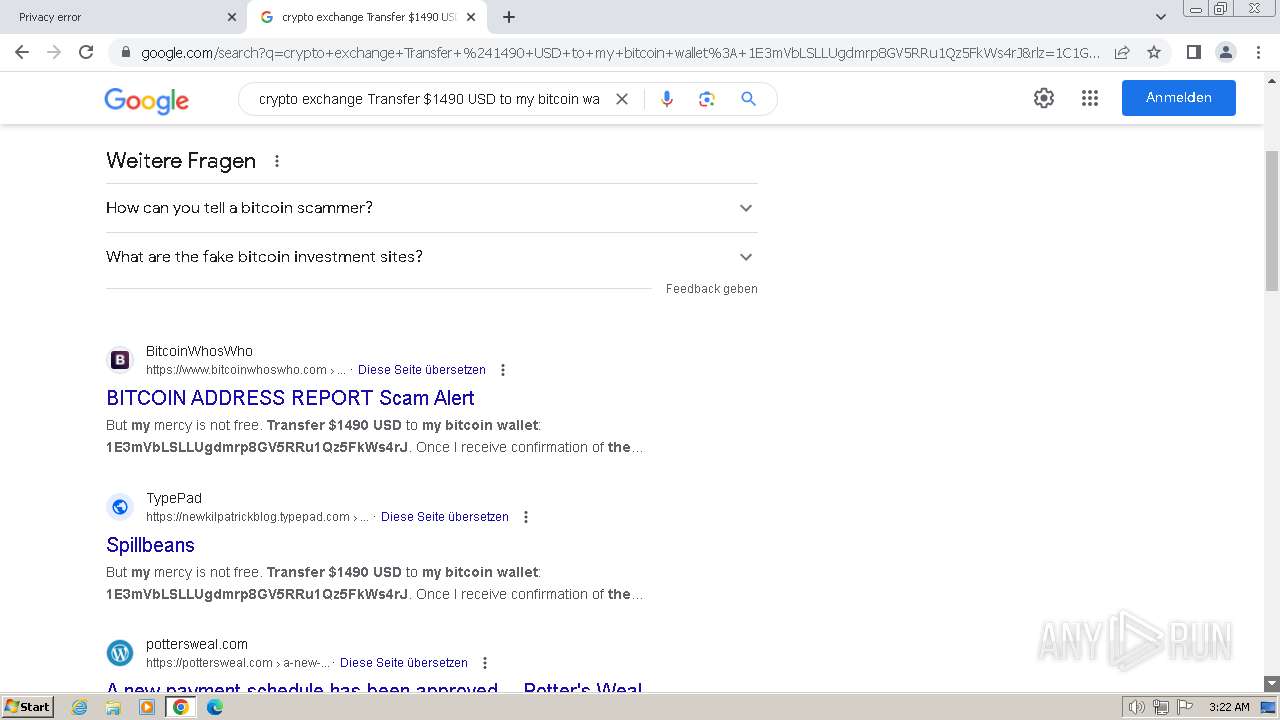Click the pottersweal.com site name
Screen dimensions: 1280x720
[197, 644]
